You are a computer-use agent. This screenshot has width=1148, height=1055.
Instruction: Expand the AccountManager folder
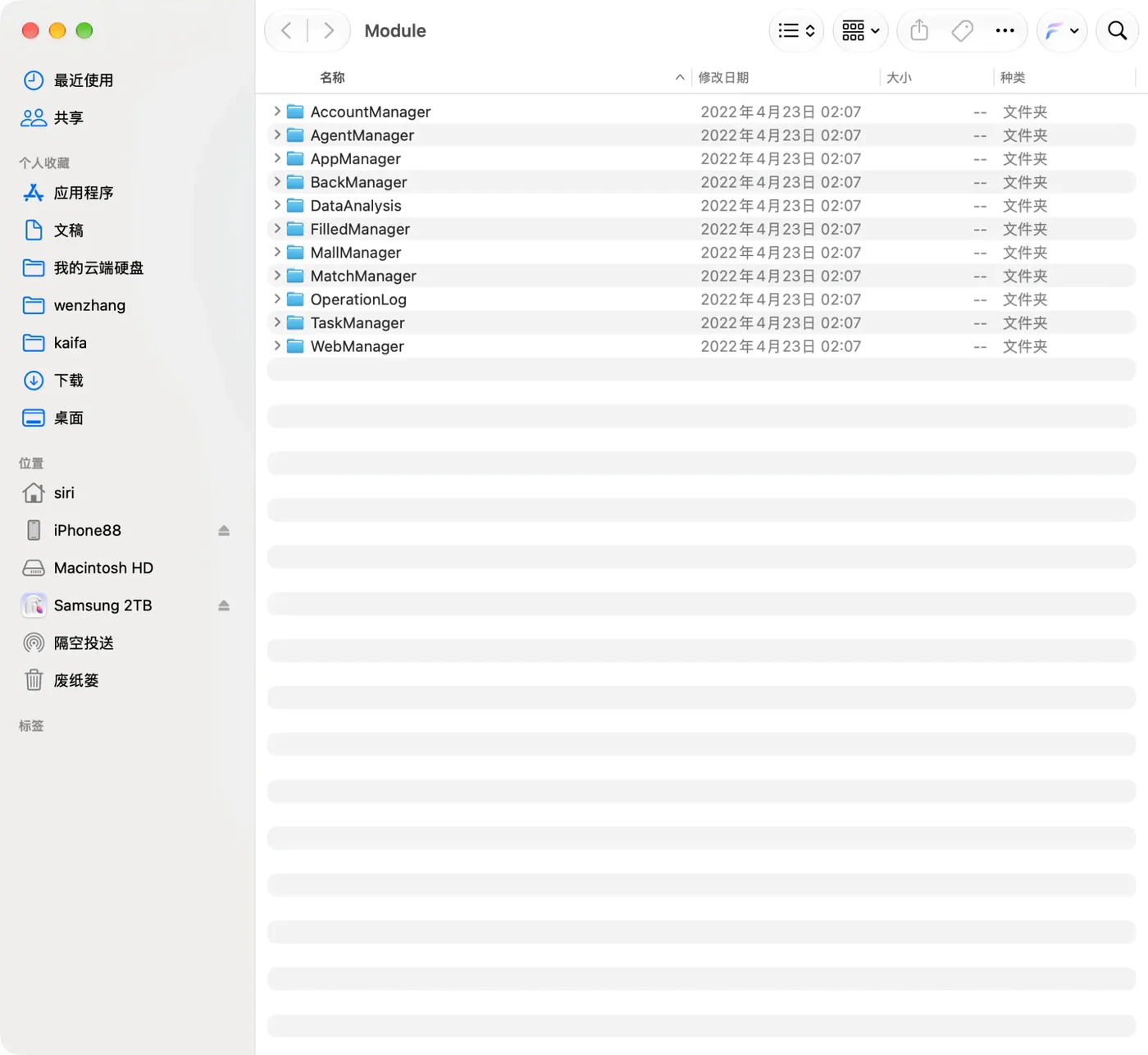(x=277, y=112)
